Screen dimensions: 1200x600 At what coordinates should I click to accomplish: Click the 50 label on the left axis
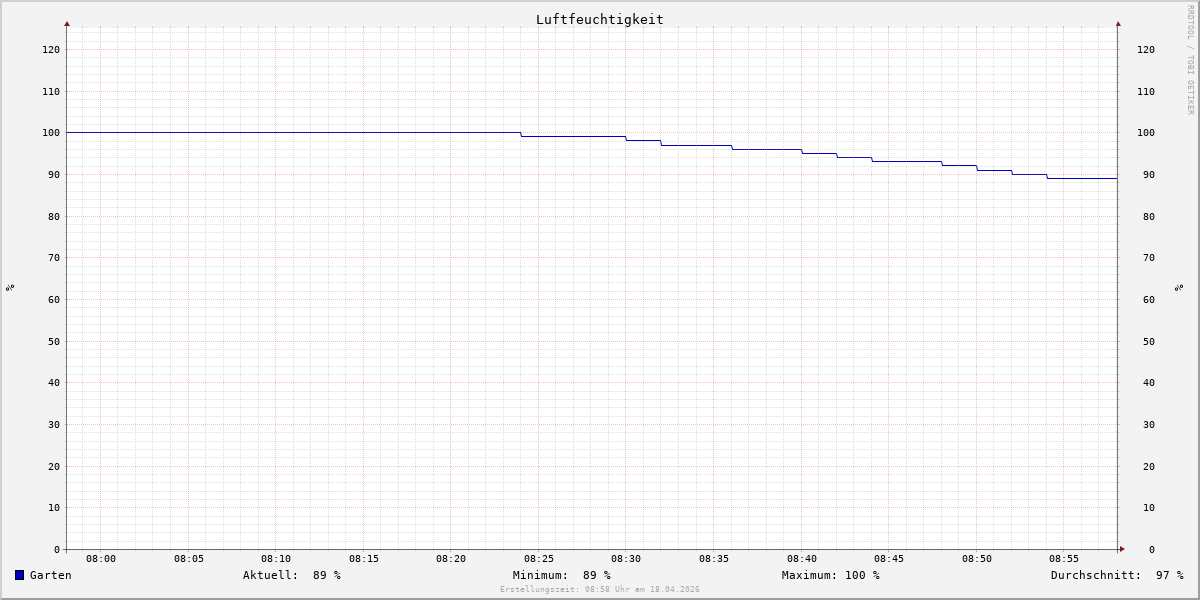coord(54,342)
